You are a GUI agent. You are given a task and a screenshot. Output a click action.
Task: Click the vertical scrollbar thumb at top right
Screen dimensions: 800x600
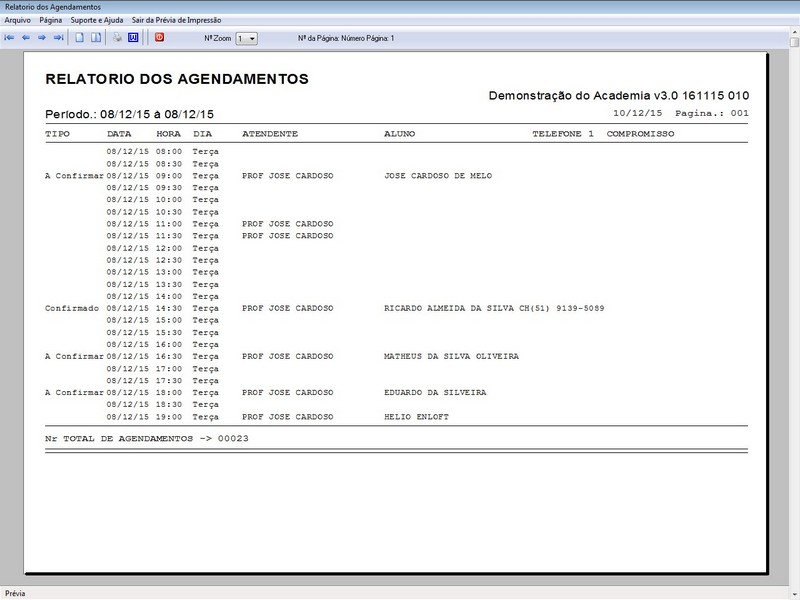[794, 42]
